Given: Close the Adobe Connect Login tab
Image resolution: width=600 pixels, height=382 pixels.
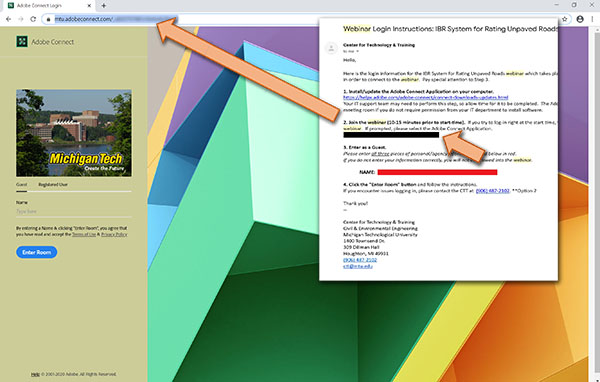Looking at the screenshot, I should click(x=90, y=6).
